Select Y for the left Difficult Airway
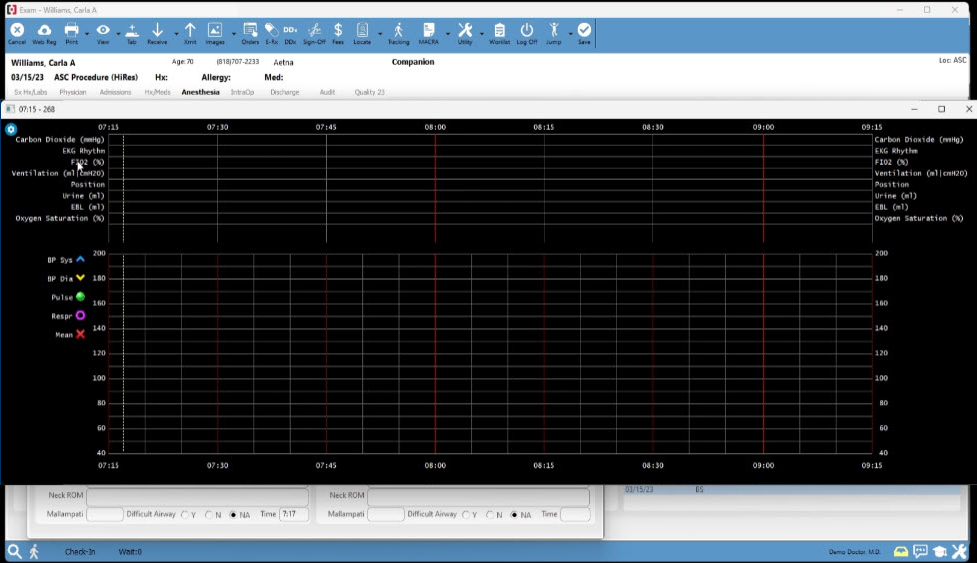The height and width of the screenshot is (563, 977). coord(185,515)
